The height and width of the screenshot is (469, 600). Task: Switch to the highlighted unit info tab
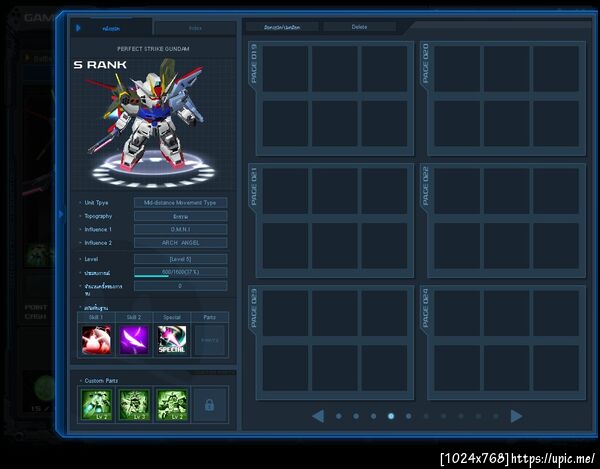[112, 28]
